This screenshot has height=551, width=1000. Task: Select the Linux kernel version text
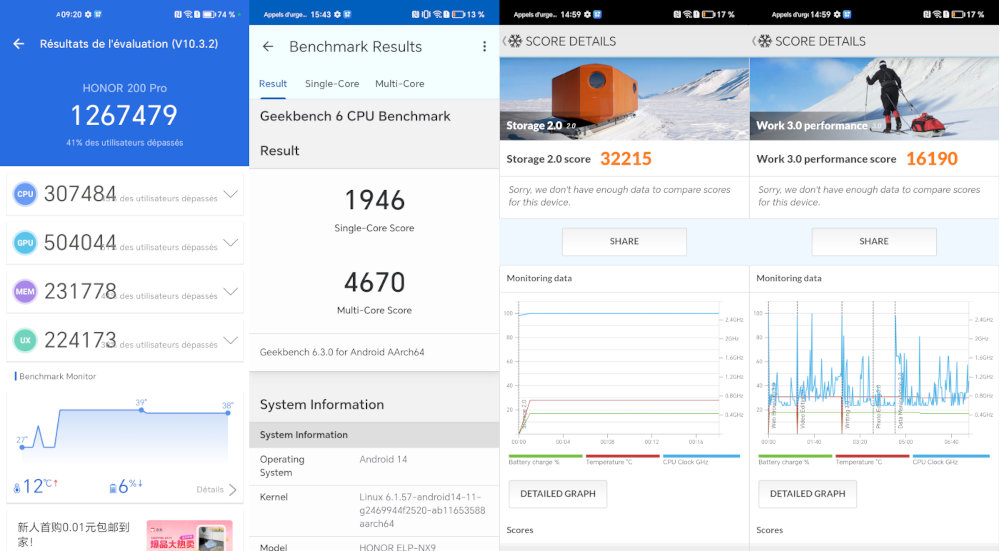[x=422, y=510]
